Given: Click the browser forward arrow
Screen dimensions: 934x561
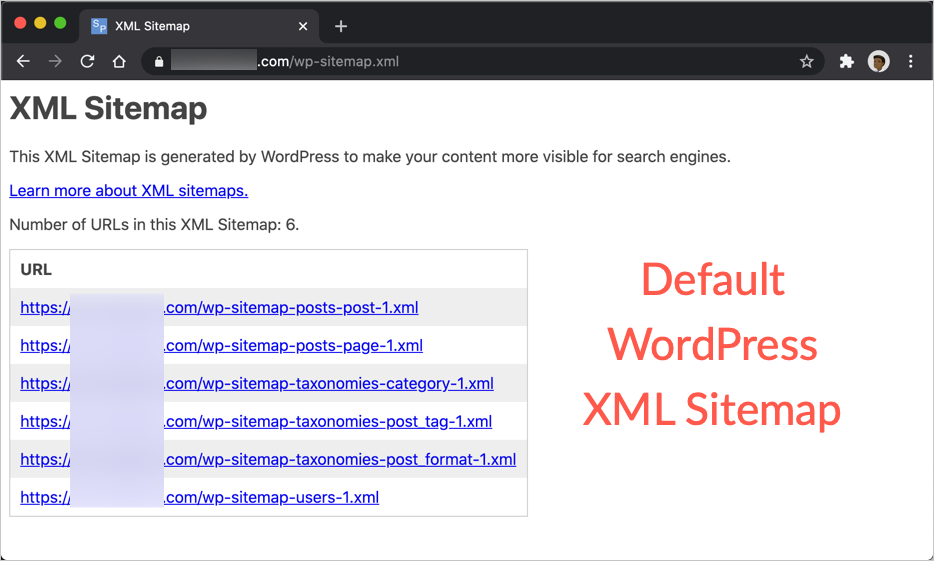Looking at the screenshot, I should 55,61.
